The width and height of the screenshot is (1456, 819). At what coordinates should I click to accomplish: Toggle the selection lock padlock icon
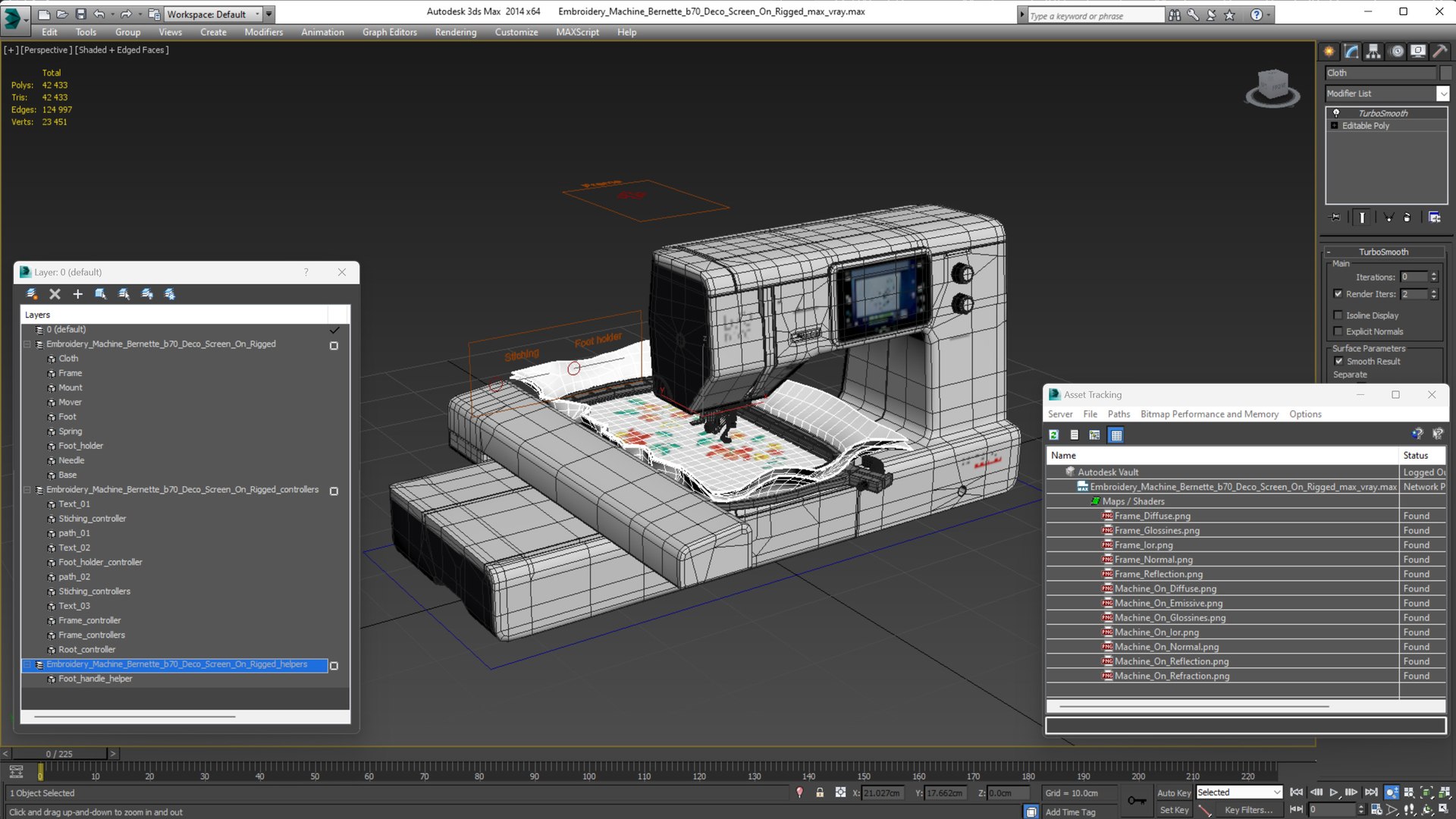(820, 792)
